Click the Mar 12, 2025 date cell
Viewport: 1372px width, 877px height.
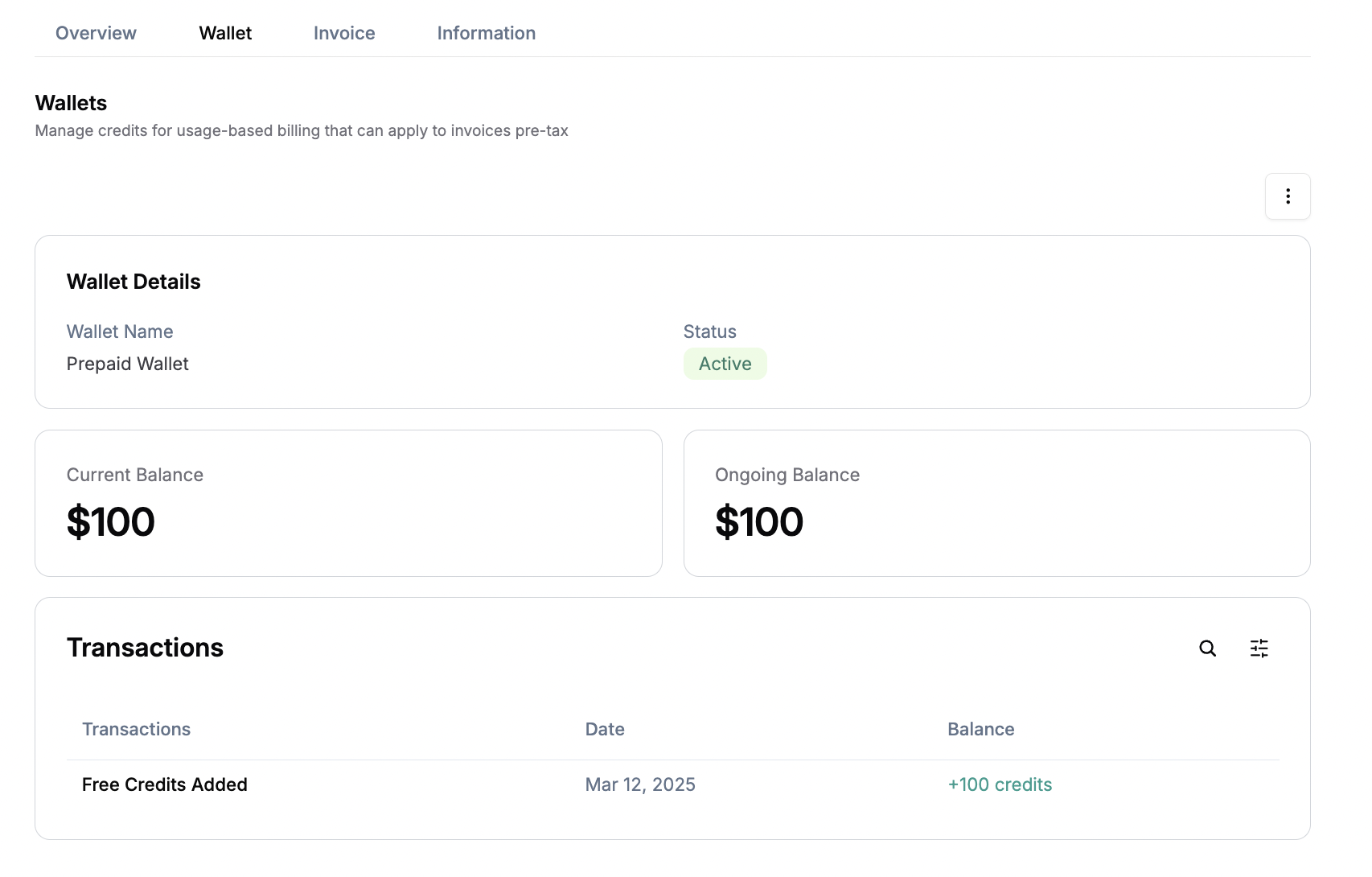point(640,784)
